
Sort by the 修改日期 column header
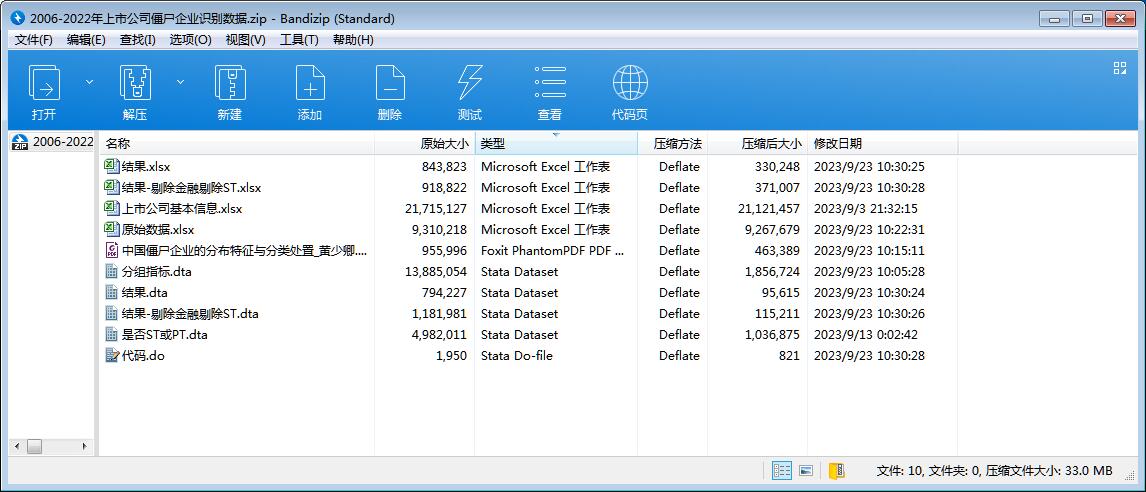click(x=882, y=144)
